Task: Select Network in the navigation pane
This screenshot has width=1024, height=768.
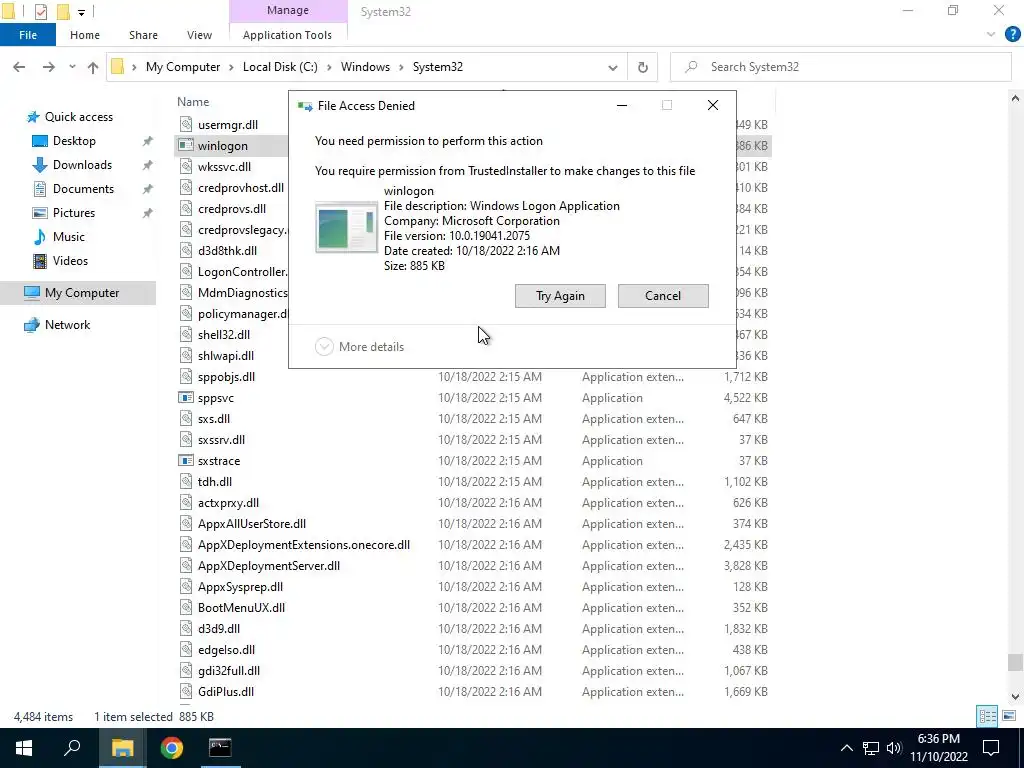Action: [x=67, y=325]
